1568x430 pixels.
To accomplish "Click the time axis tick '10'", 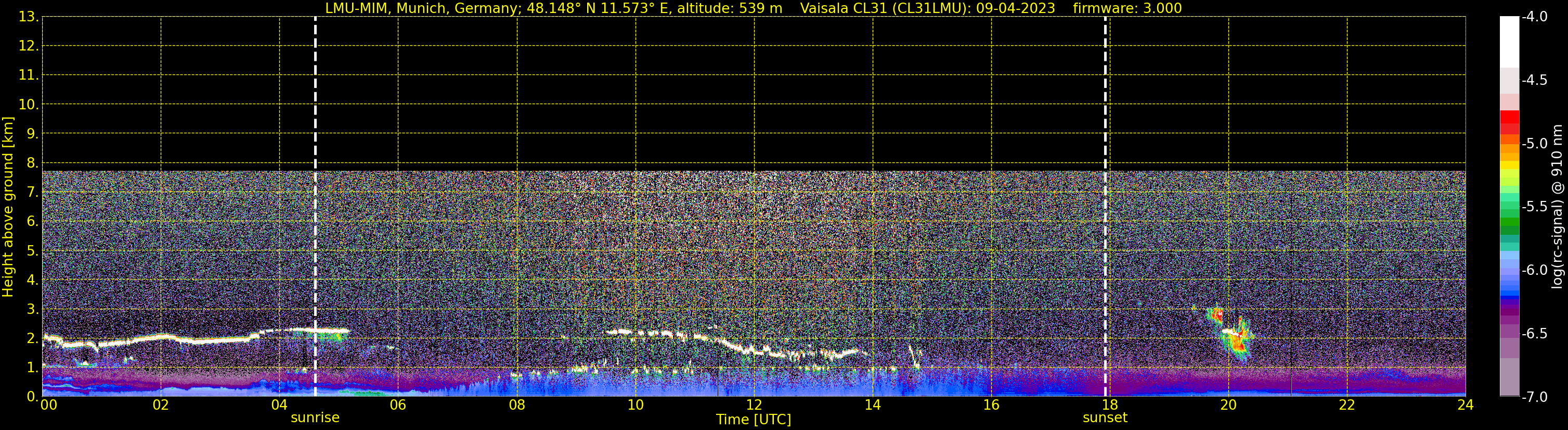I will pyautogui.click(x=636, y=405).
